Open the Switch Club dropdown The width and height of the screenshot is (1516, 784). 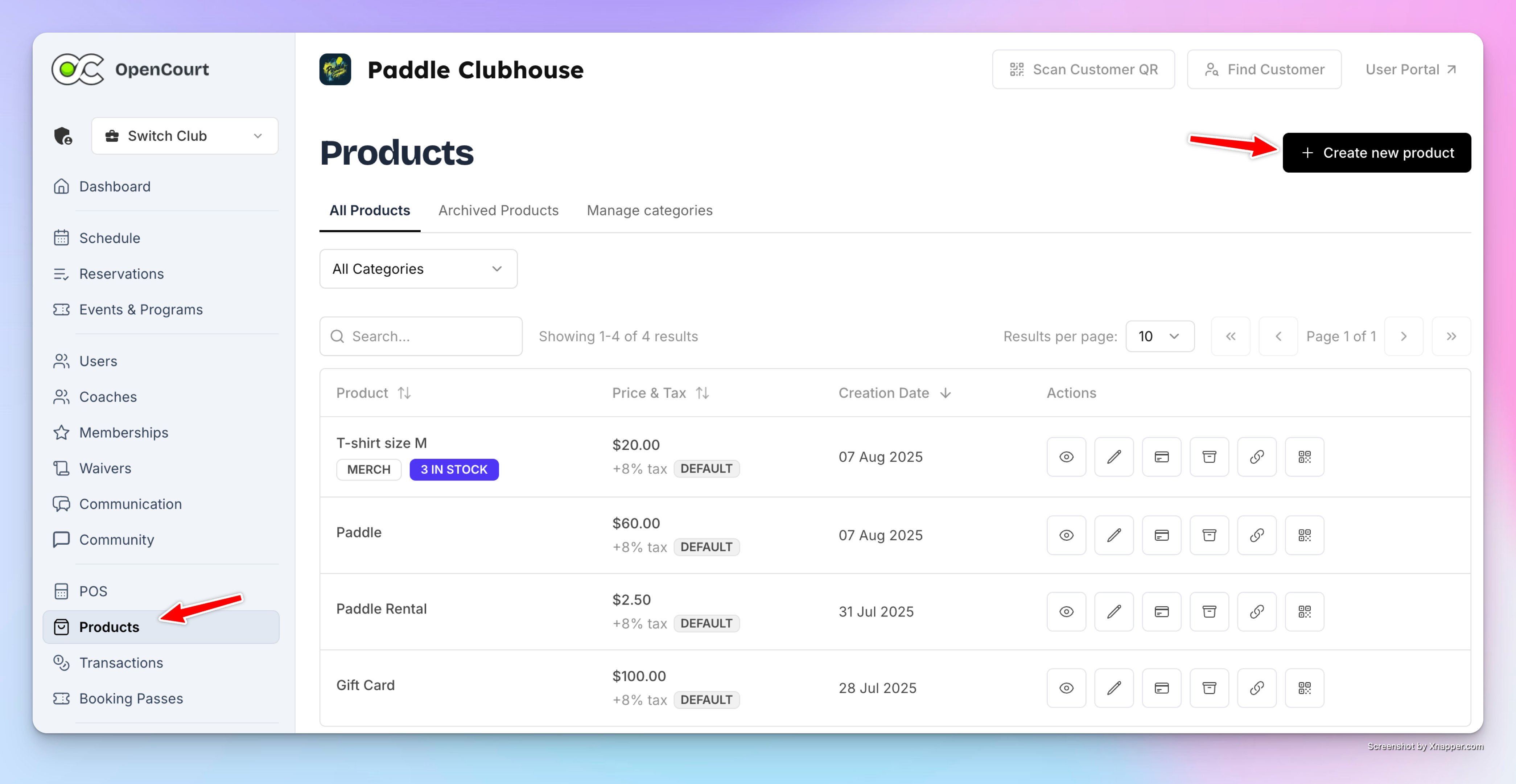(185, 136)
